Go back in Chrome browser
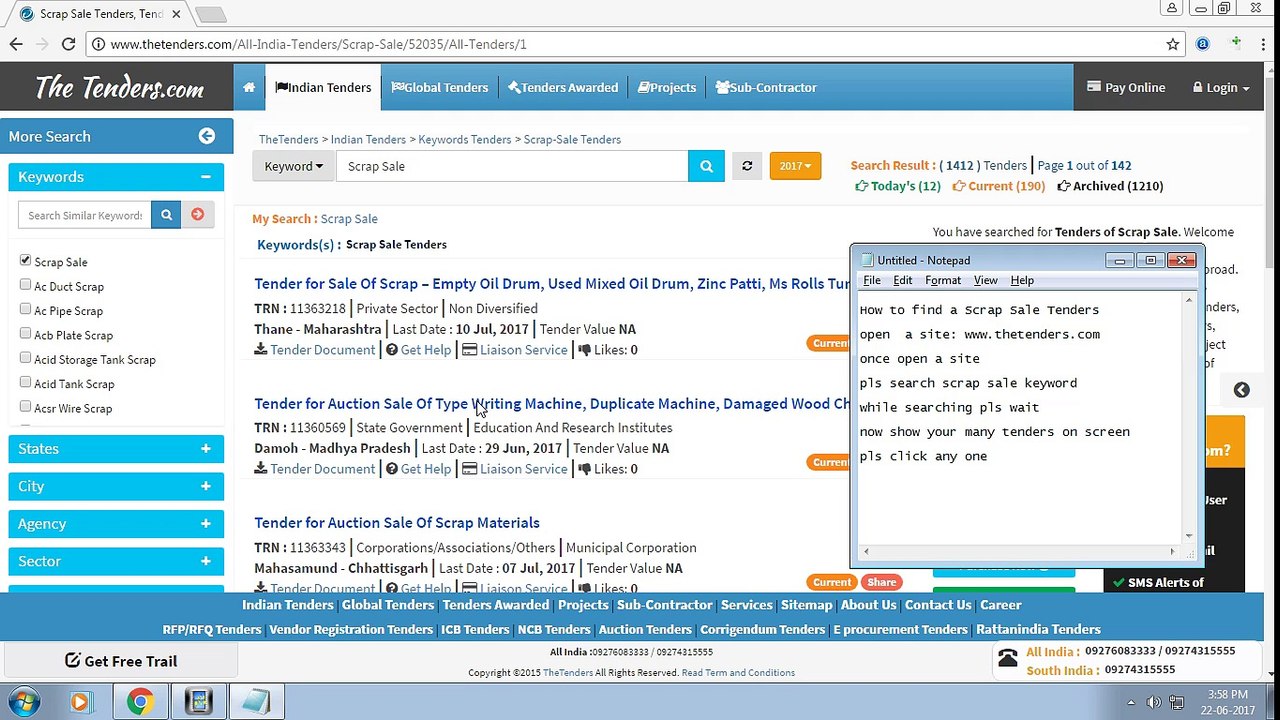Image resolution: width=1280 pixels, height=720 pixels. (16, 44)
